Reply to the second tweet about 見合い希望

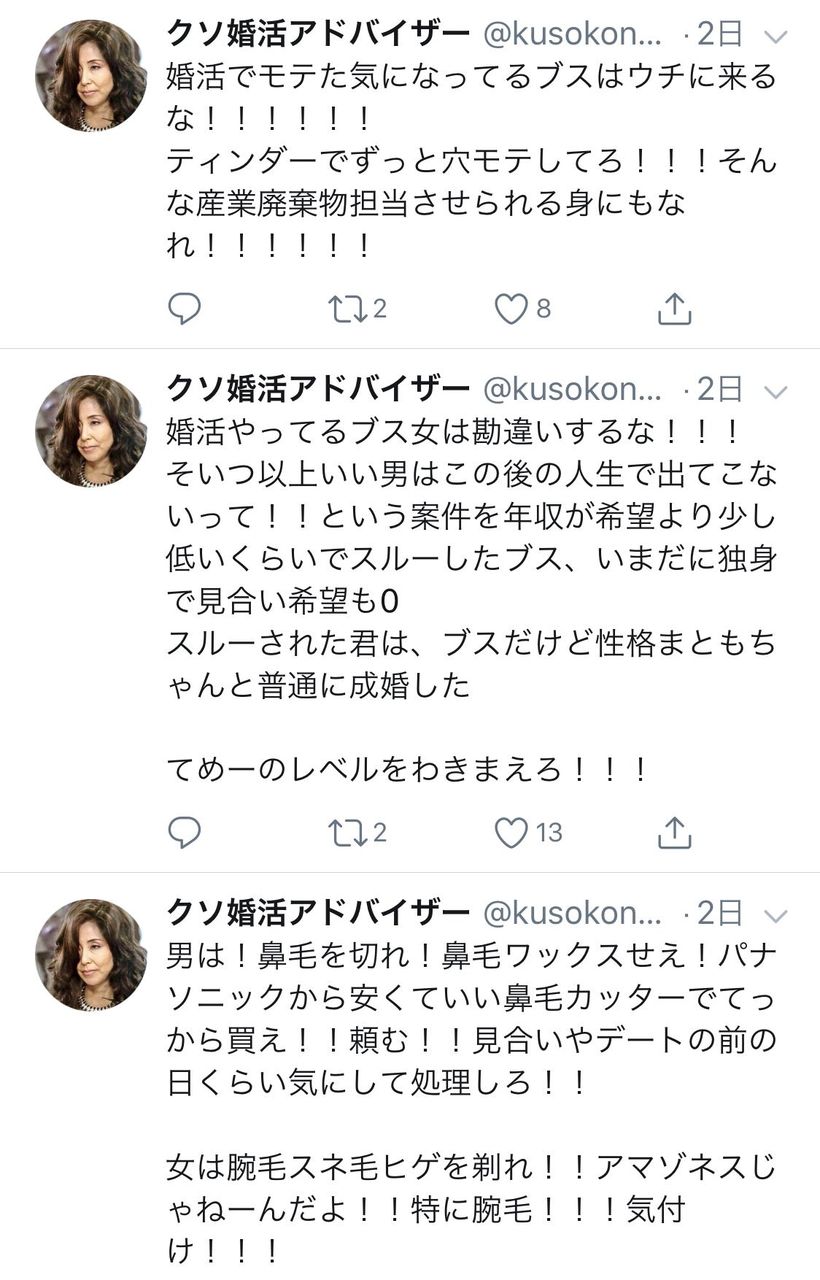[x=184, y=832]
